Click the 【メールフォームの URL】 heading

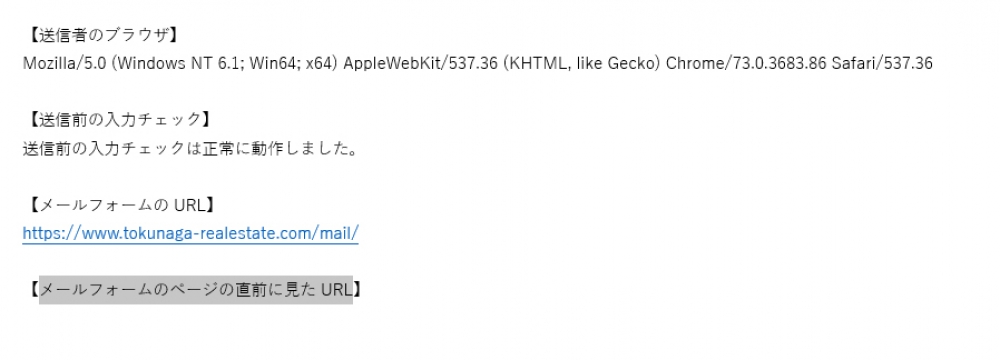tap(121, 205)
